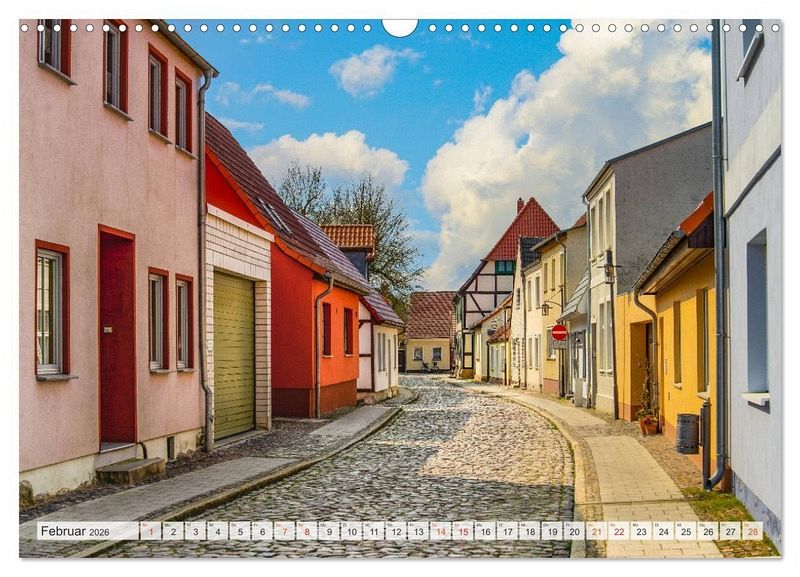Pick day 12 in the date row

(x=395, y=531)
